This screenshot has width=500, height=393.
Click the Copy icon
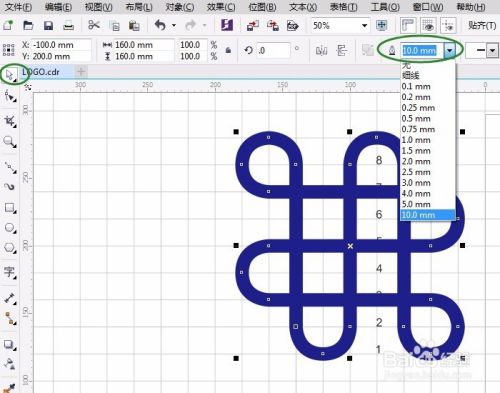pyautogui.click(x=114, y=26)
